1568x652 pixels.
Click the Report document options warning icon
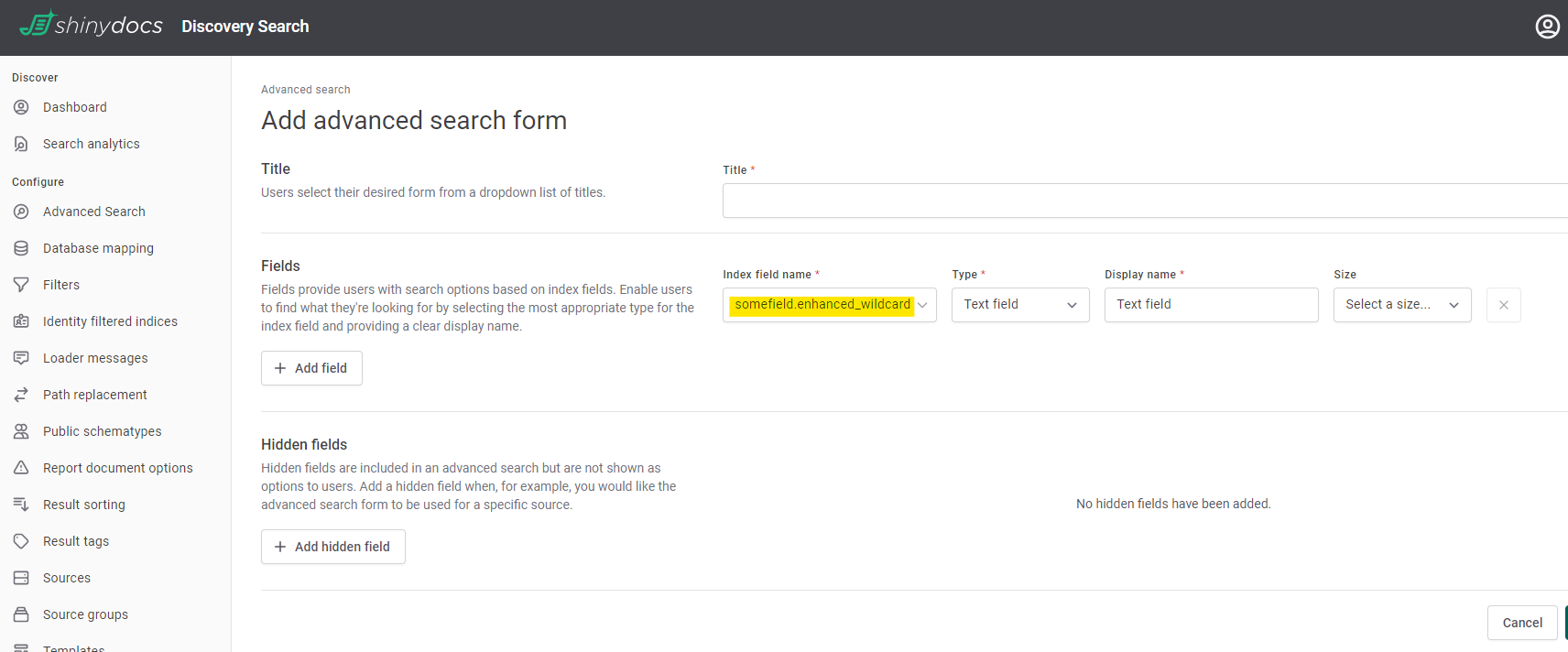point(21,468)
